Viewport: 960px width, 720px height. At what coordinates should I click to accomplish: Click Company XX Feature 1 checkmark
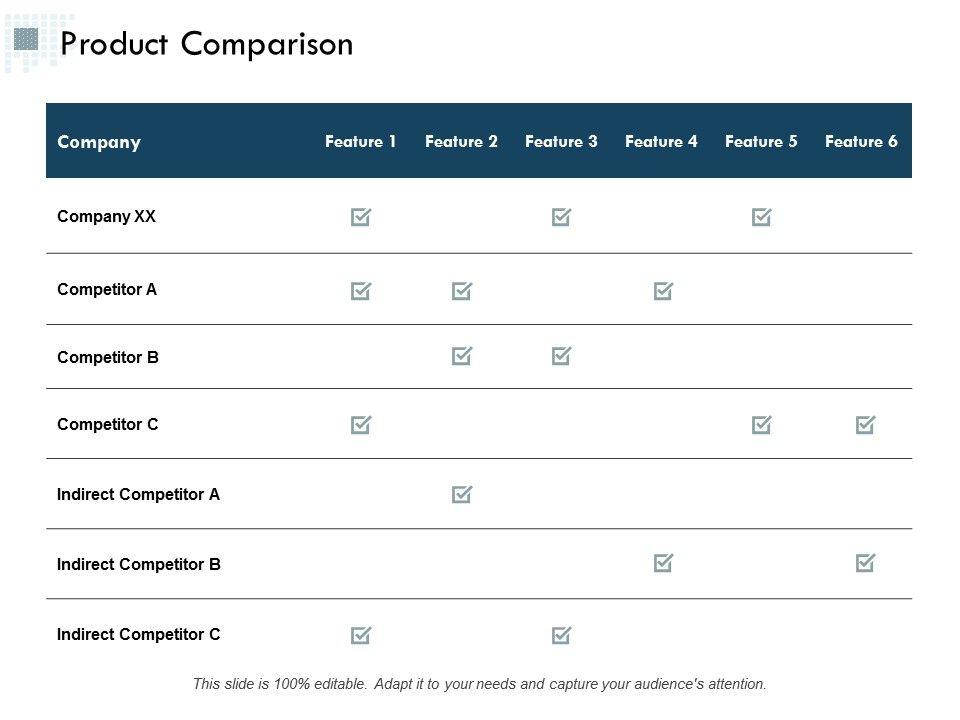[x=361, y=217]
